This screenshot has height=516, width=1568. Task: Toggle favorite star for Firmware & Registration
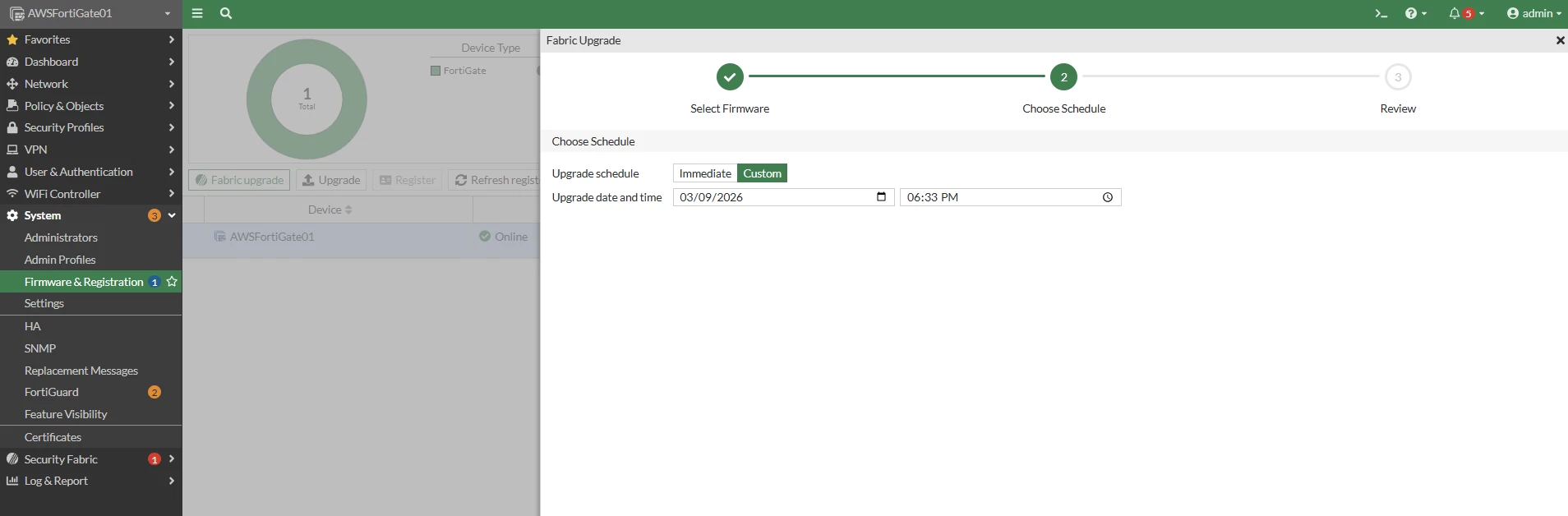(172, 281)
